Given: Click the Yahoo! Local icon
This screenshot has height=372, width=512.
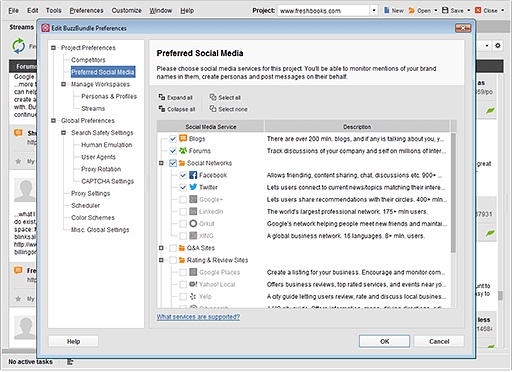Looking at the screenshot, I should click(193, 284).
